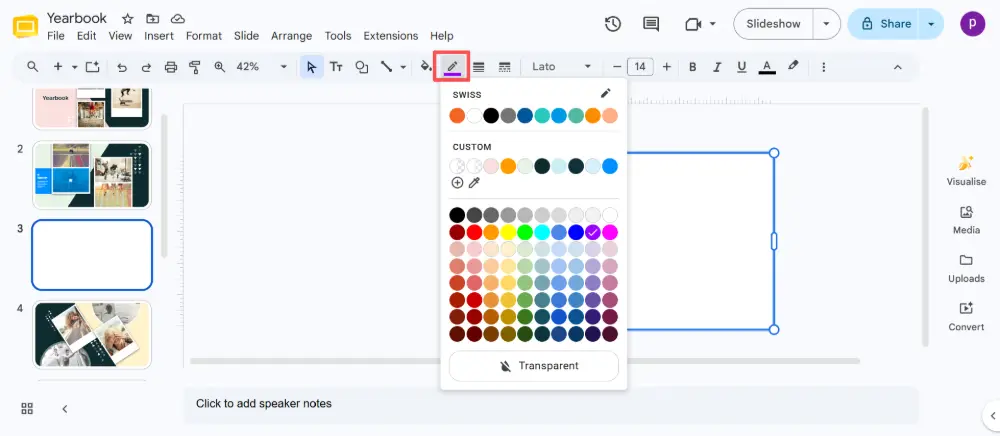Open the Lato font family dropdown
The image size is (1000, 436).
pos(562,66)
